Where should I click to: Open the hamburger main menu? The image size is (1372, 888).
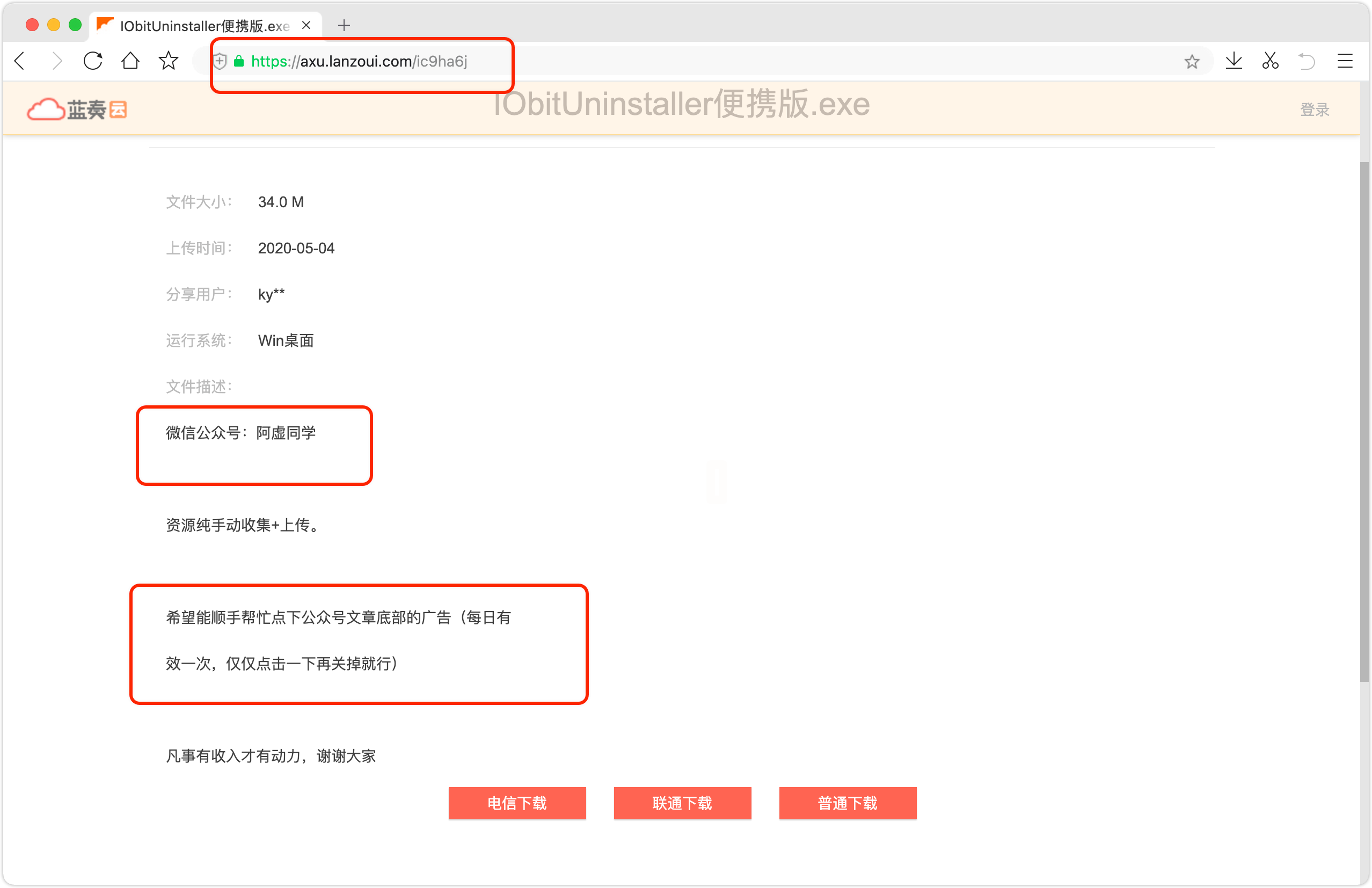coord(1345,61)
